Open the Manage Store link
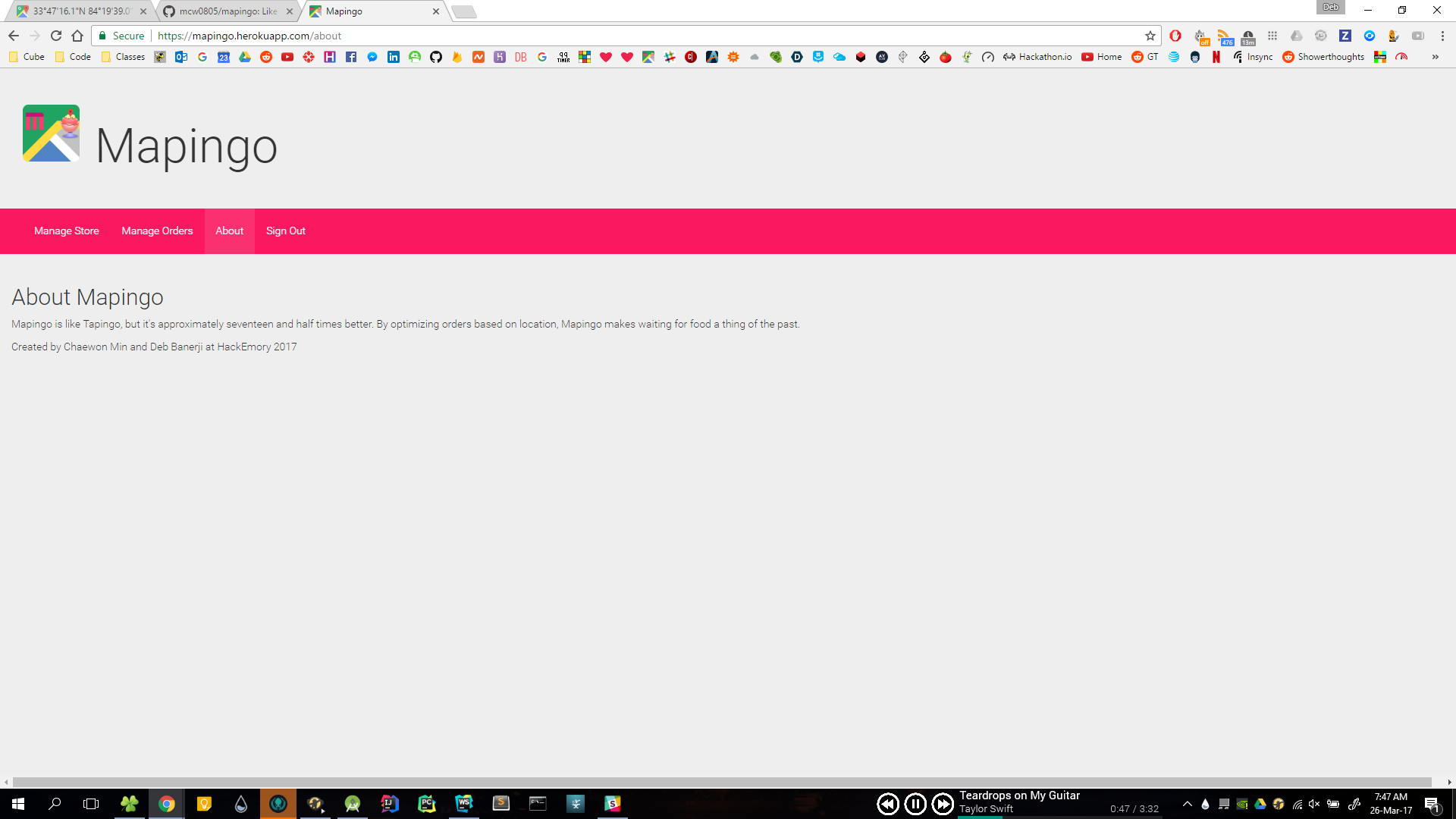This screenshot has width=1456, height=819. tap(66, 231)
